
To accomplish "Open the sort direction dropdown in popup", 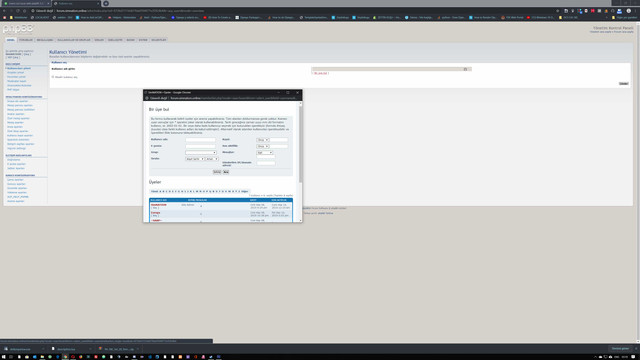I will point(212,159).
